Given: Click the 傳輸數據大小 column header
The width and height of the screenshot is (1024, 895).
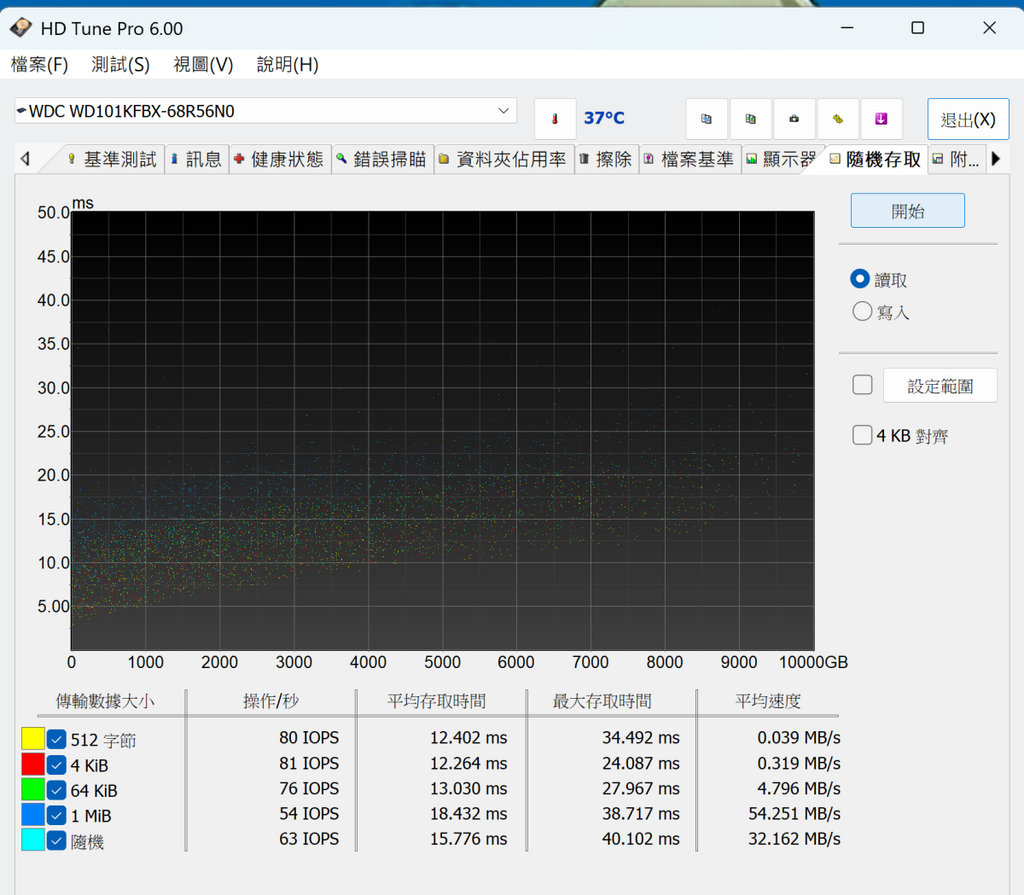Looking at the screenshot, I should [x=104, y=701].
